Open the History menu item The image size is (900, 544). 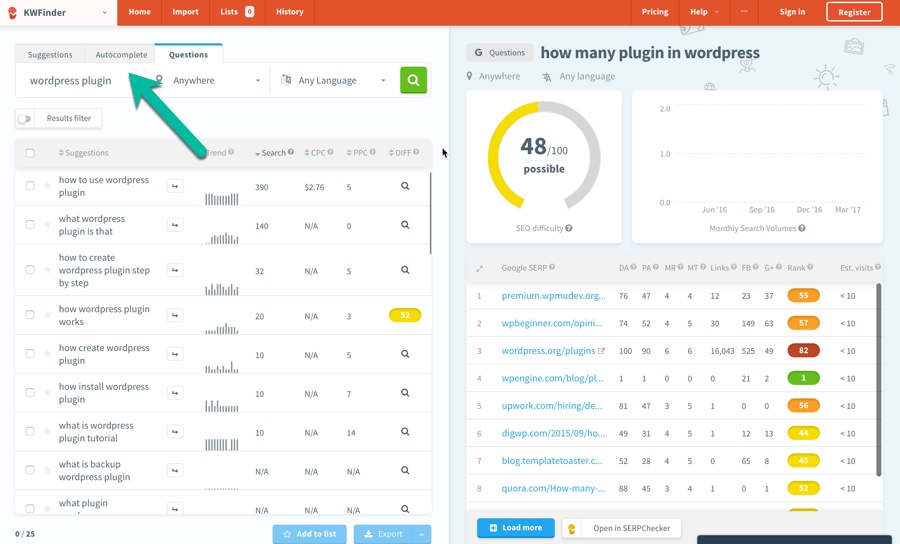pos(289,12)
